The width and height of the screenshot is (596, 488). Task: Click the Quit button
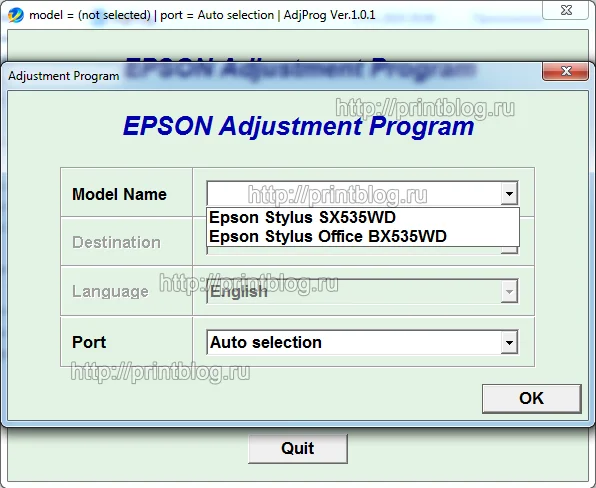298,448
